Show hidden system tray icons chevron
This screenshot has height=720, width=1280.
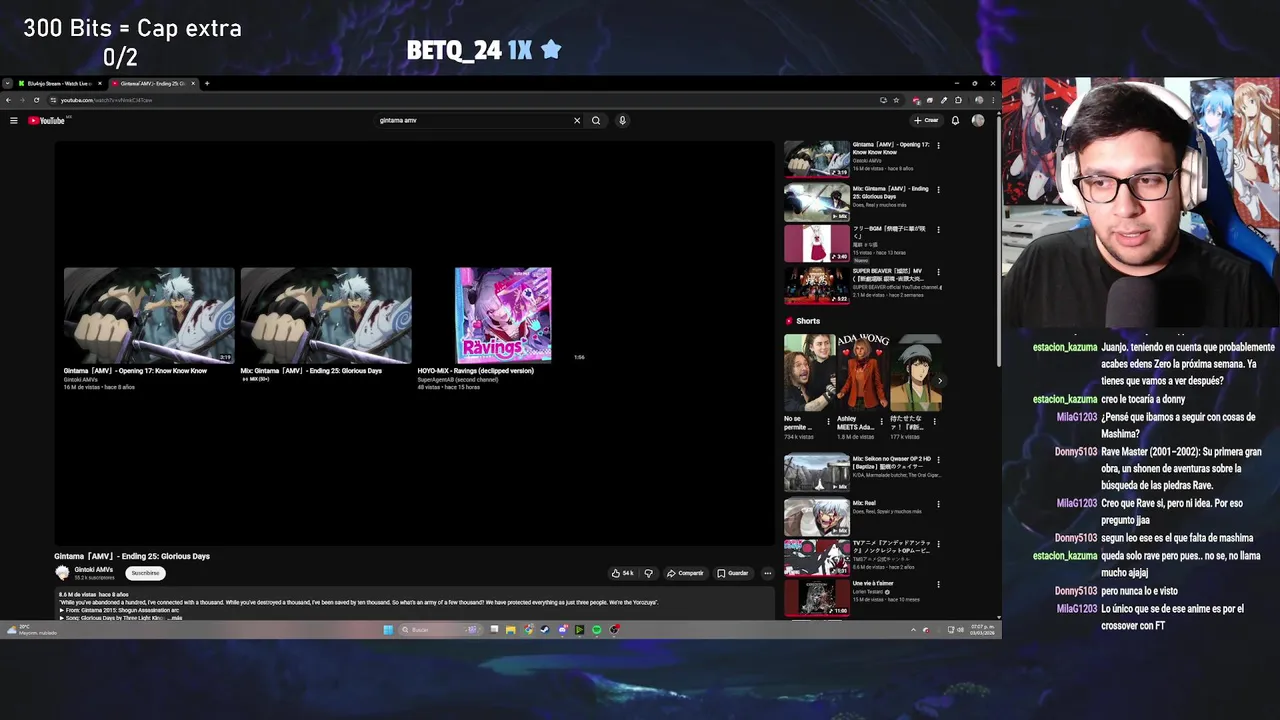tap(913, 630)
